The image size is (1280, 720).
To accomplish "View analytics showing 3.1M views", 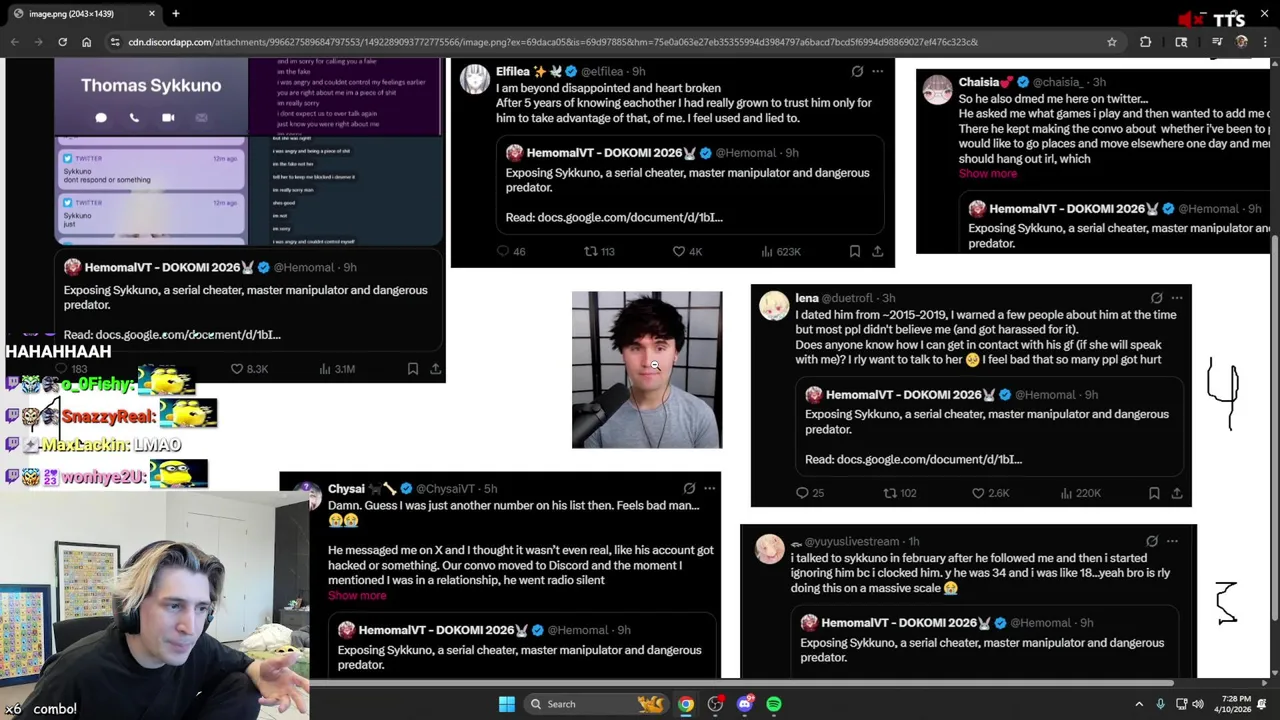I will [325, 369].
